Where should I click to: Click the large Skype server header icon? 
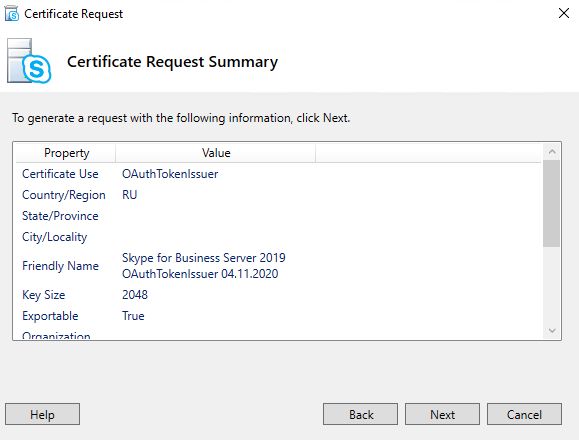[29, 61]
